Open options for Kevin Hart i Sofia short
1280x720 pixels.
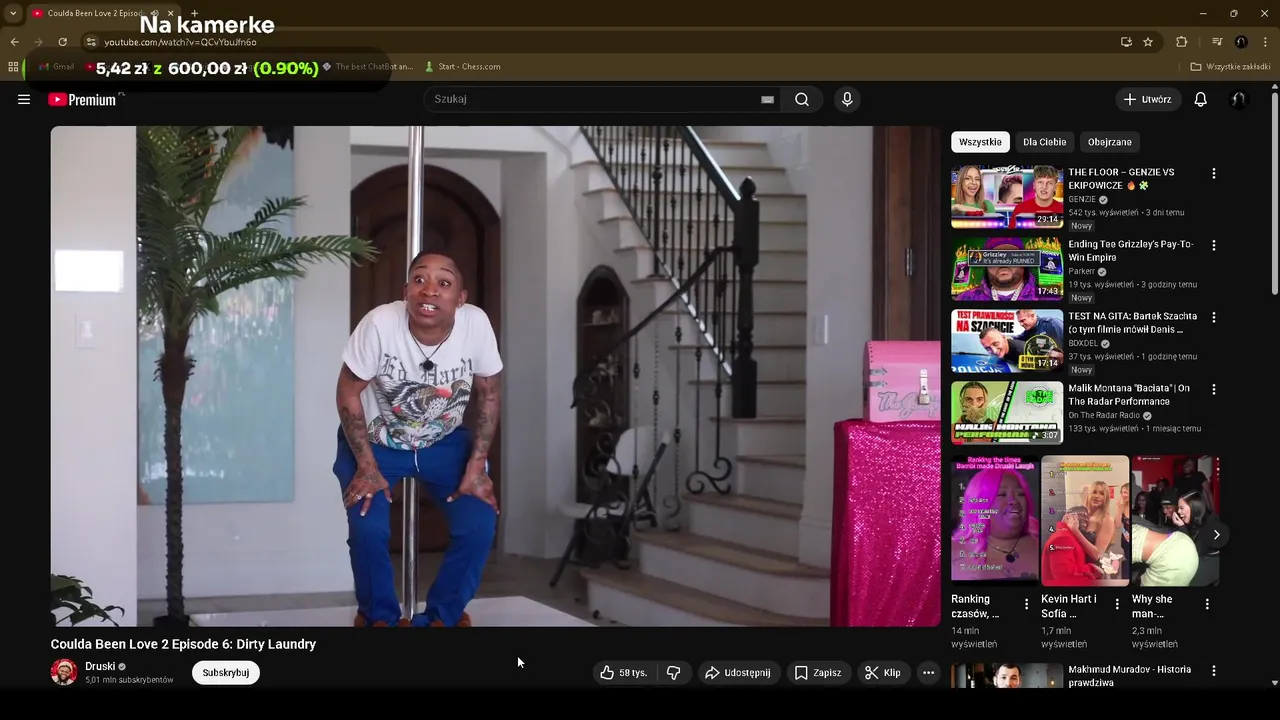[1117, 604]
